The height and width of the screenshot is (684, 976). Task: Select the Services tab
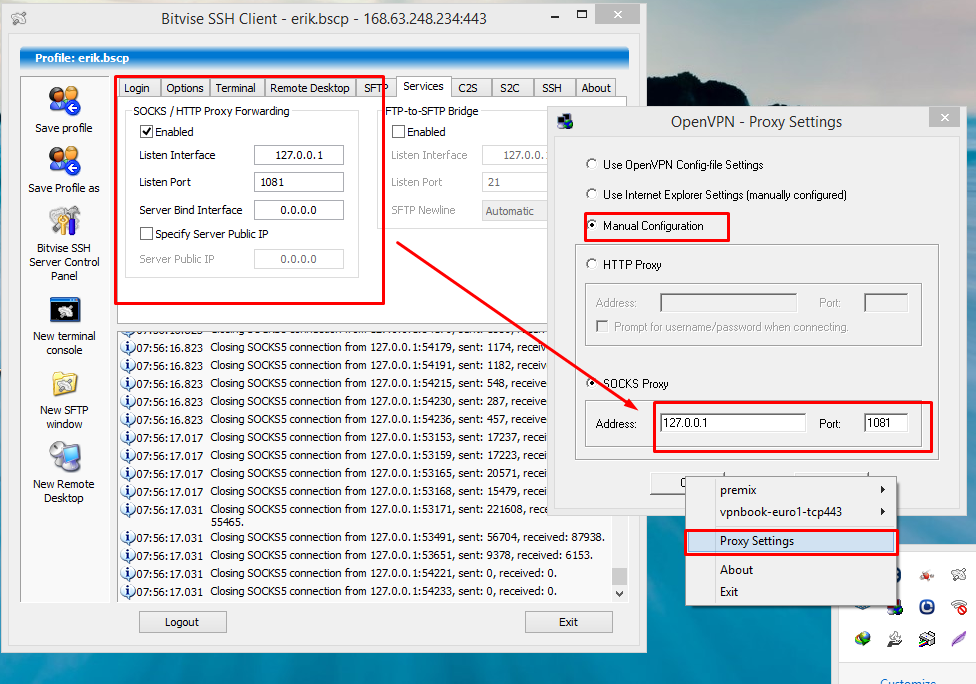(x=423, y=87)
